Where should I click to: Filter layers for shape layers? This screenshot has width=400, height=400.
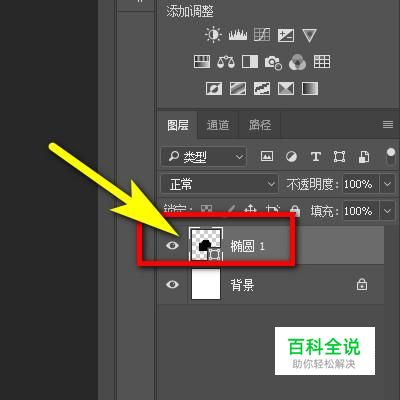[x=339, y=156]
